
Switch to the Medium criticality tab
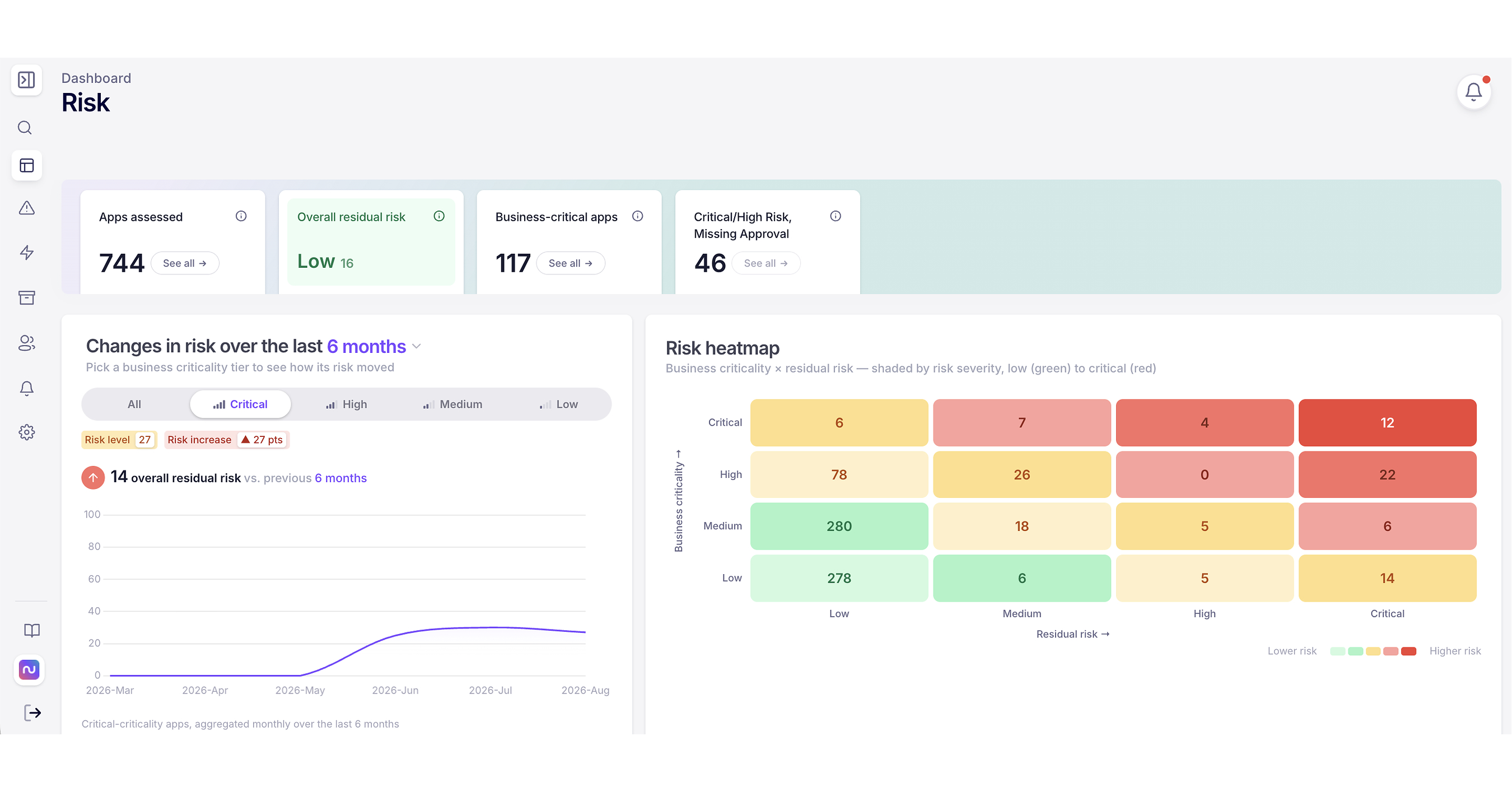tap(452, 404)
